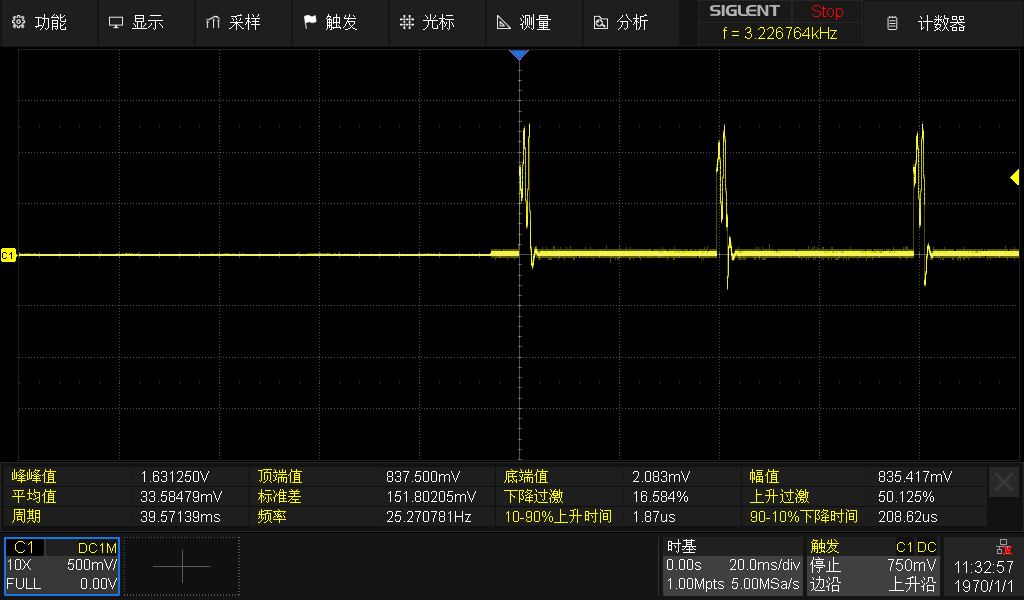1024x600 pixels.
Task: Select the blue trigger position marker
Action: click(518, 55)
